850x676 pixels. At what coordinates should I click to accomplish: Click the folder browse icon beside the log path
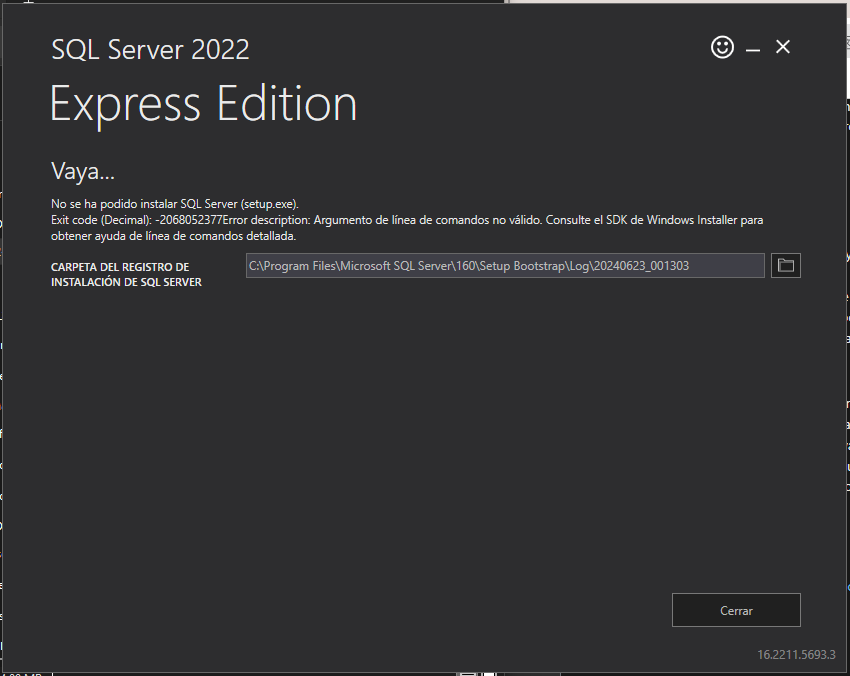coord(785,265)
